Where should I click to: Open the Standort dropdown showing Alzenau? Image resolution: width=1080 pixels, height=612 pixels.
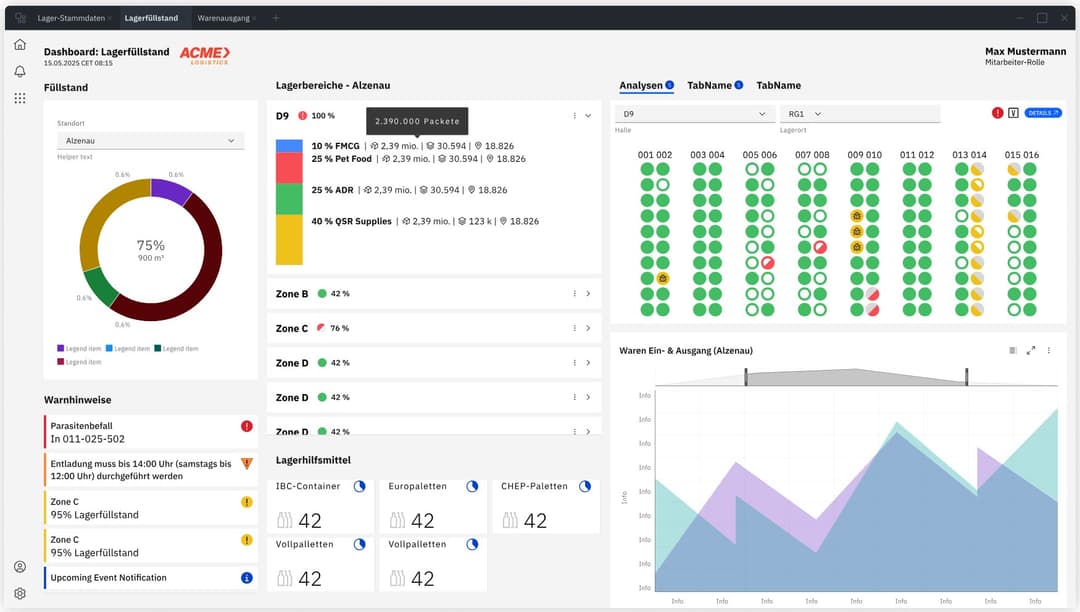coord(150,140)
